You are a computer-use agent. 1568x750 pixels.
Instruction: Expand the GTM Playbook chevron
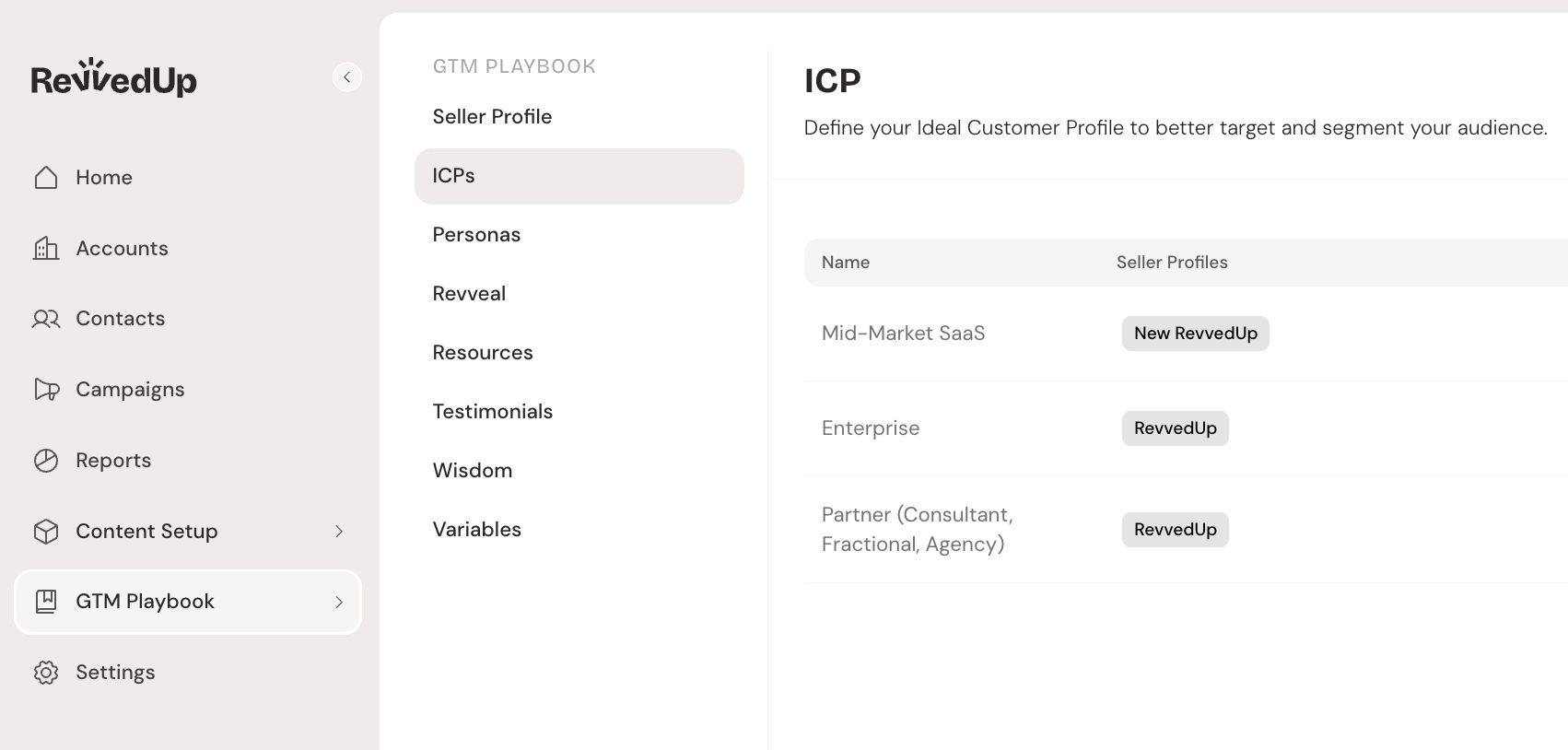(x=339, y=602)
